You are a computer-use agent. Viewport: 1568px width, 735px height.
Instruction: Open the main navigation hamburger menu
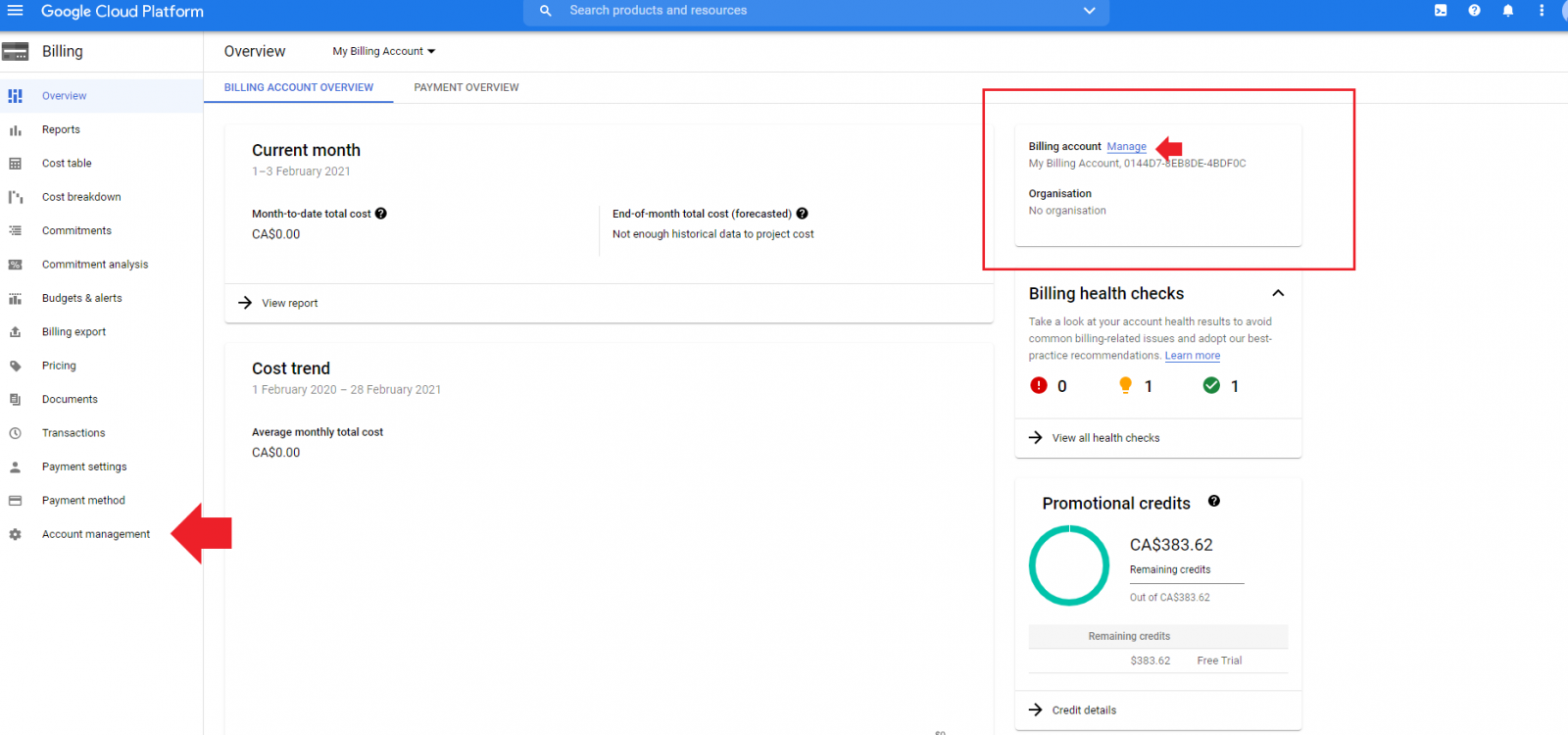(x=16, y=11)
